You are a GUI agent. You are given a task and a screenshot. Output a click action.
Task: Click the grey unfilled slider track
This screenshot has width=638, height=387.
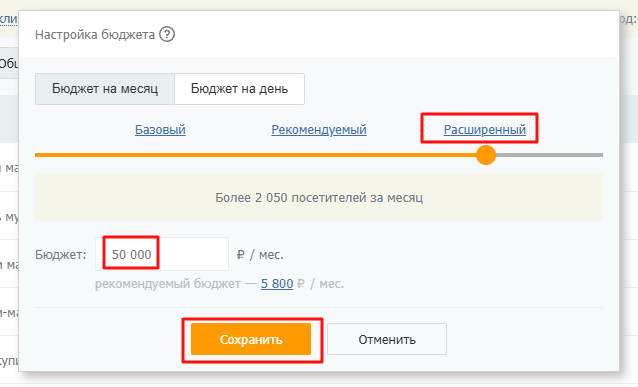pyautogui.click(x=549, y=155)
